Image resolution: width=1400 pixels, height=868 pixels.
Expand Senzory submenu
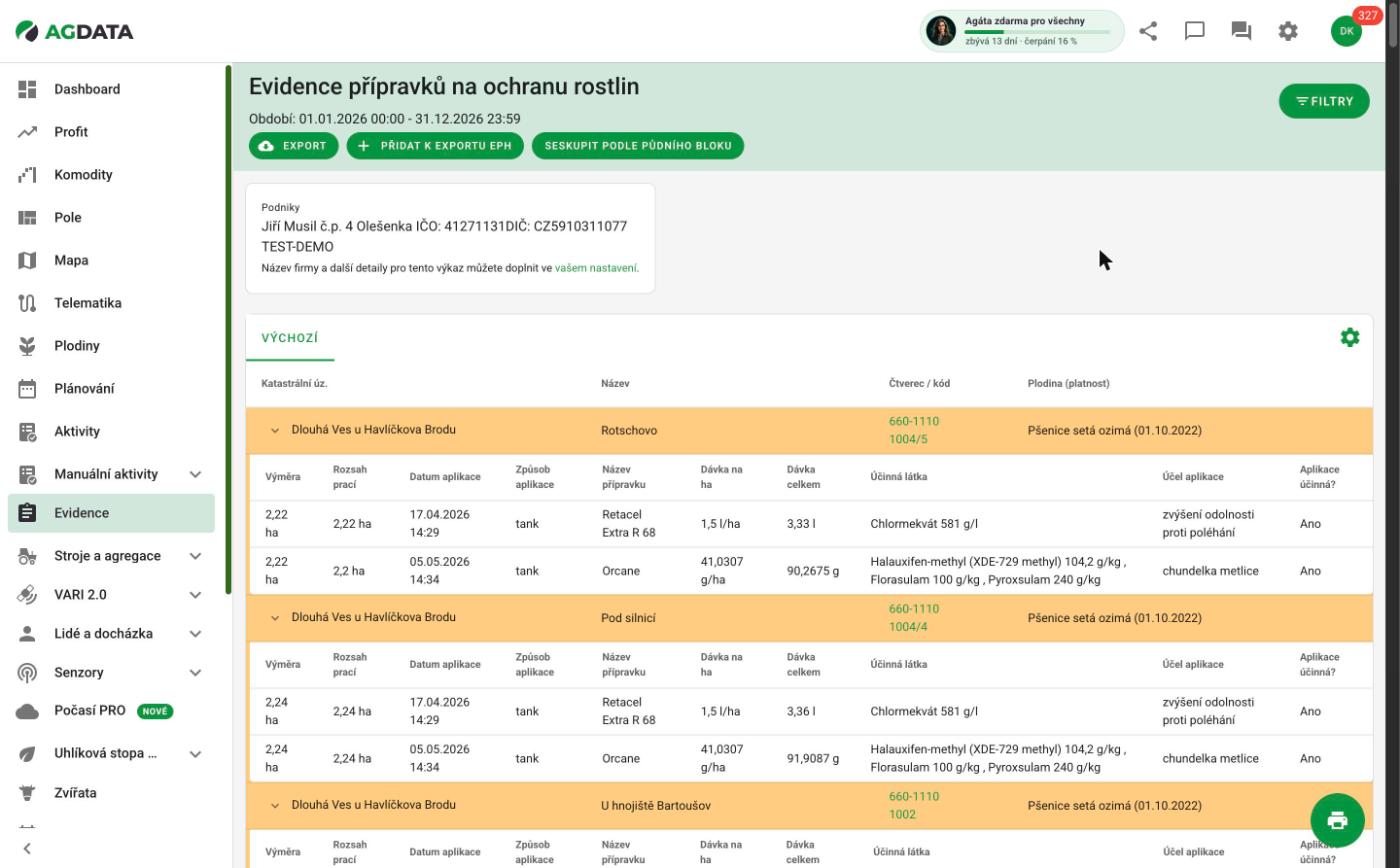click(x=195, y=673)
